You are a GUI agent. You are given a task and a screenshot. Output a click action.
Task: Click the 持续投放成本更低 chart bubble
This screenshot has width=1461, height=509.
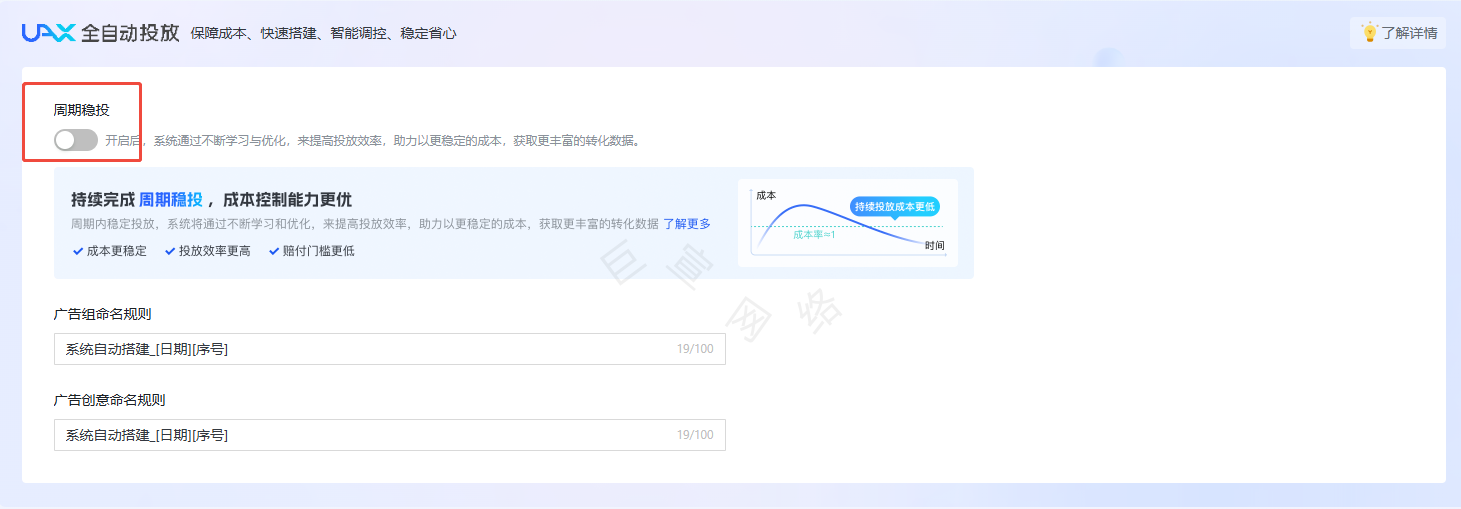[x=895, y=207]
